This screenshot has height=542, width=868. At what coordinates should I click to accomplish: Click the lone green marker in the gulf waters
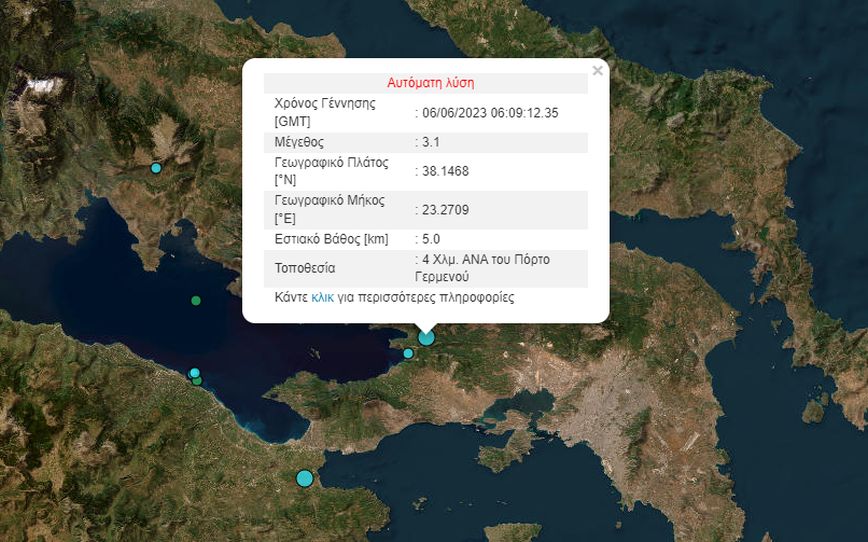(x=196, y=300)
